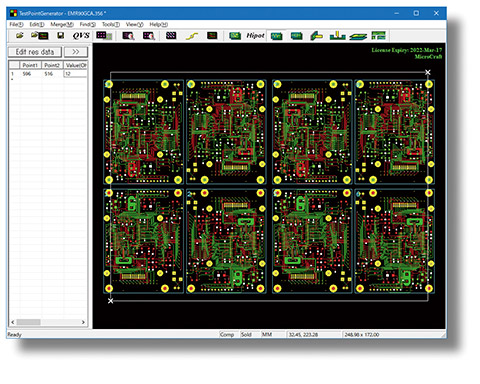480x384 pixels.
Task: Click the yellow pencil edit board icon
Action: pyautogui.click(x=316, y=36)
